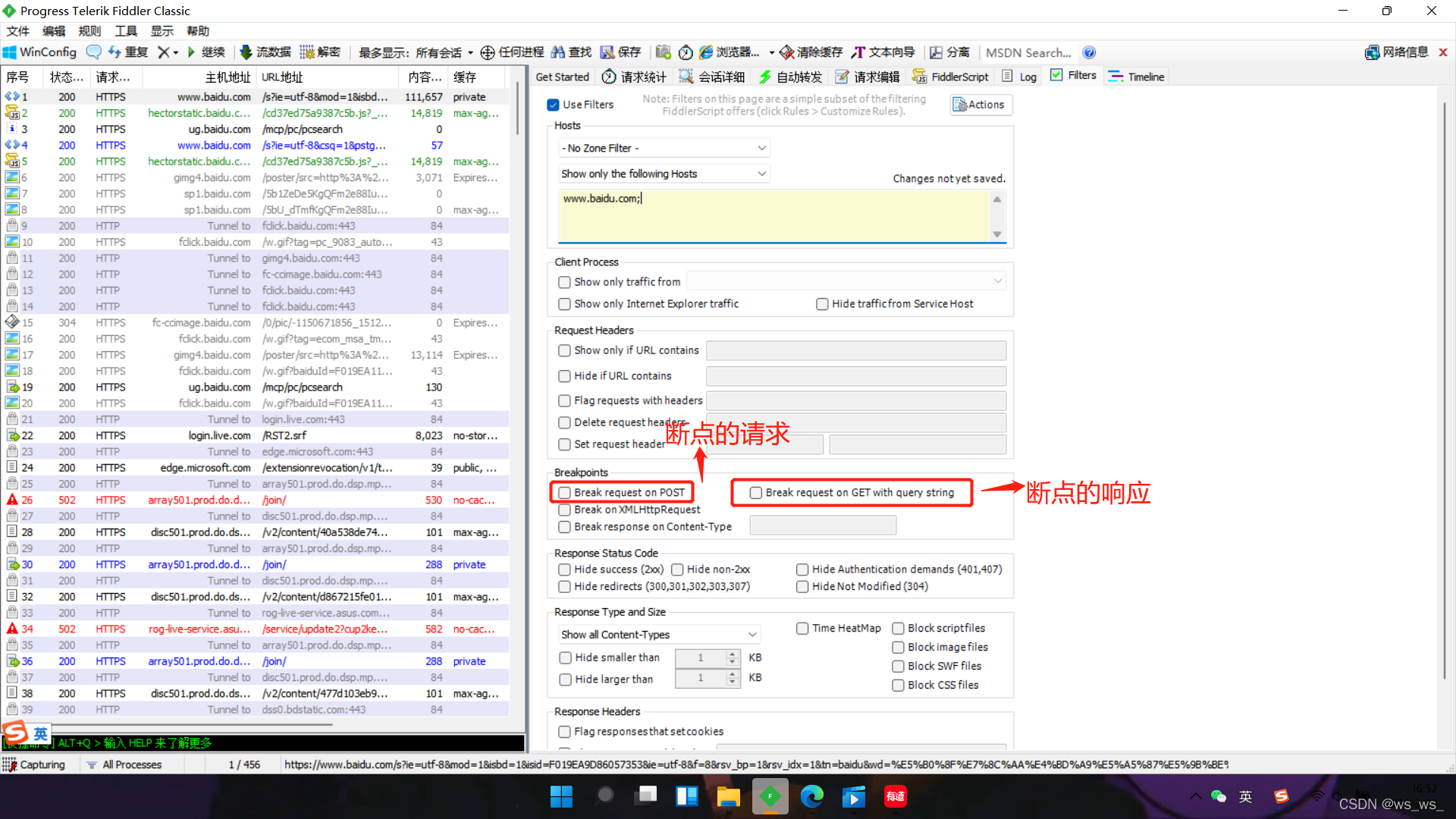Click Fiddler icon in Windows taskbar

click(x=770, y=796)
